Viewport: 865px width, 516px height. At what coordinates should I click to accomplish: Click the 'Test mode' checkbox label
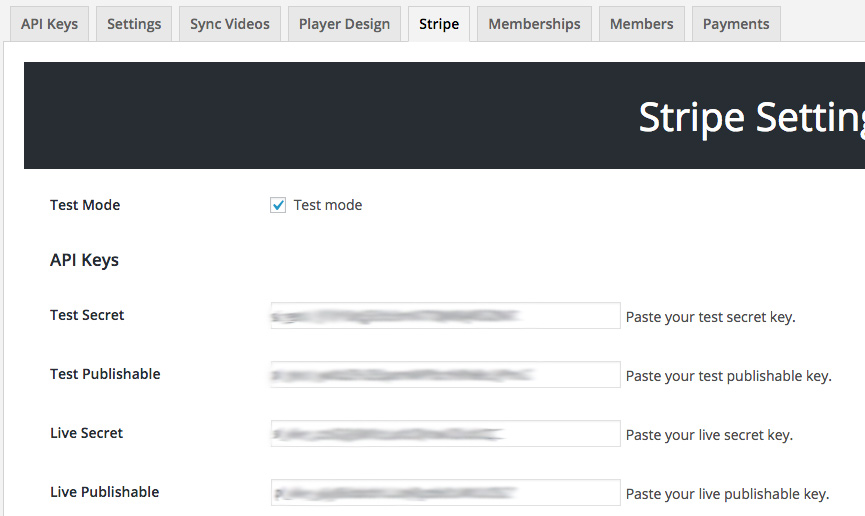(328, 205)
